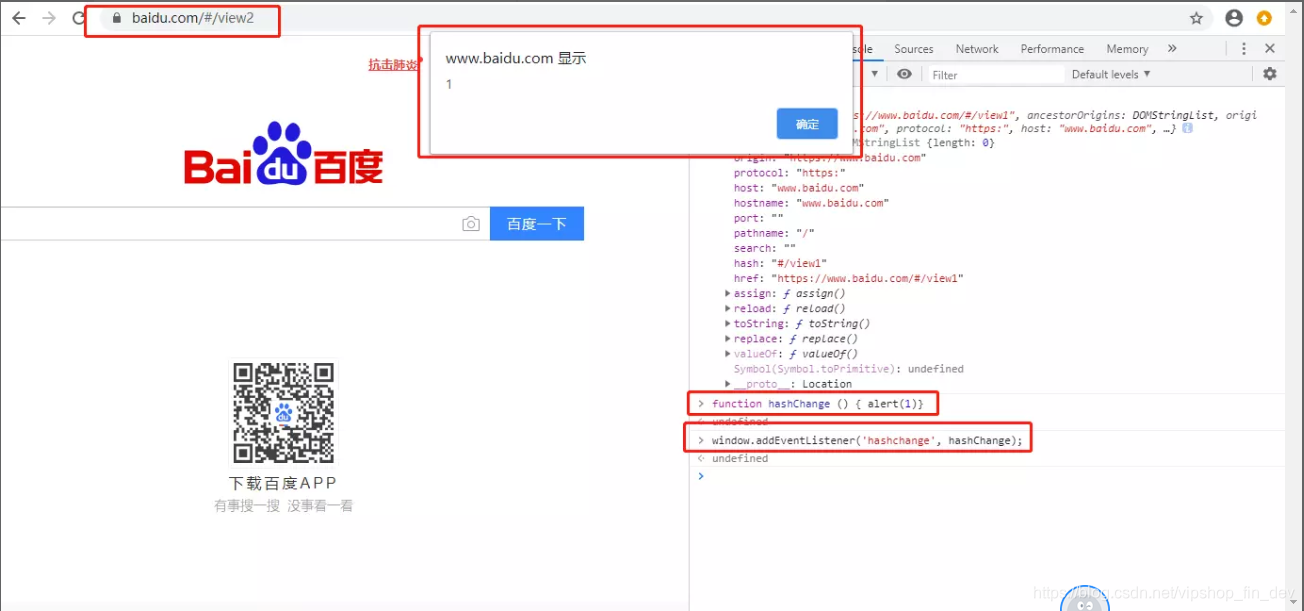Image resolution: width=1304 pixels, height=611 pixels.
Task: Click the address bar URL
Action: click(193, 18)
